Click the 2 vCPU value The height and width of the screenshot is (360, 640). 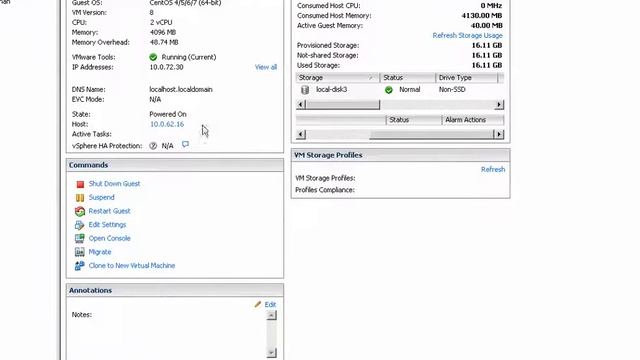click(x=161, y=22)
